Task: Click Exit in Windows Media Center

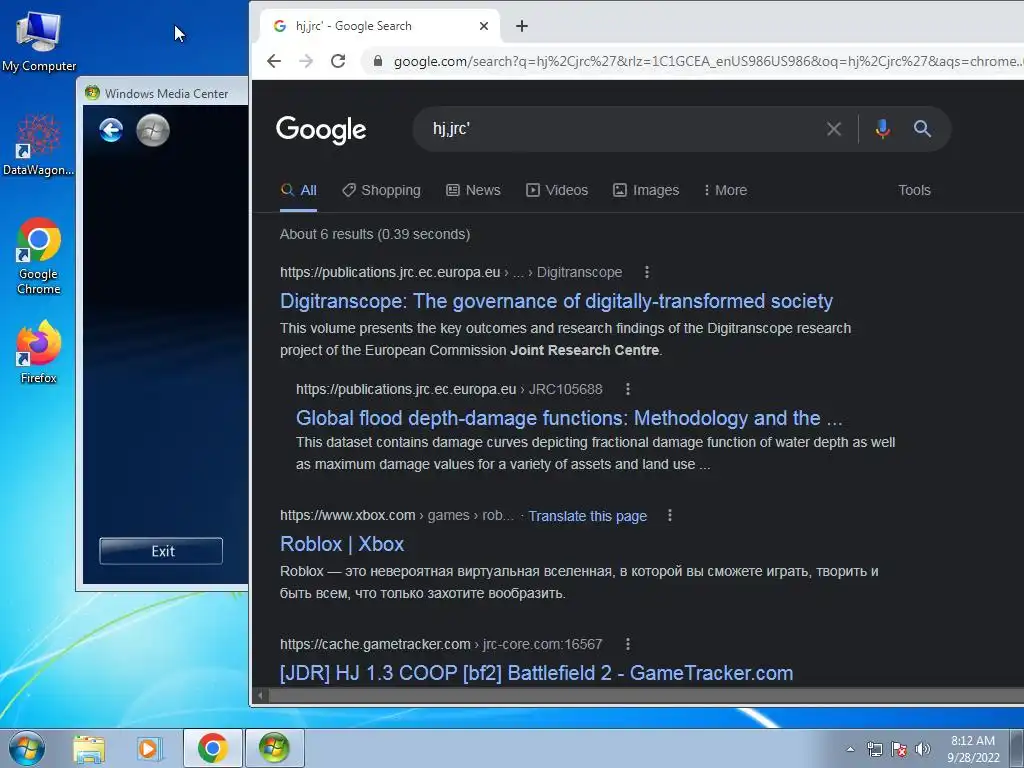Action: [161, 551]
